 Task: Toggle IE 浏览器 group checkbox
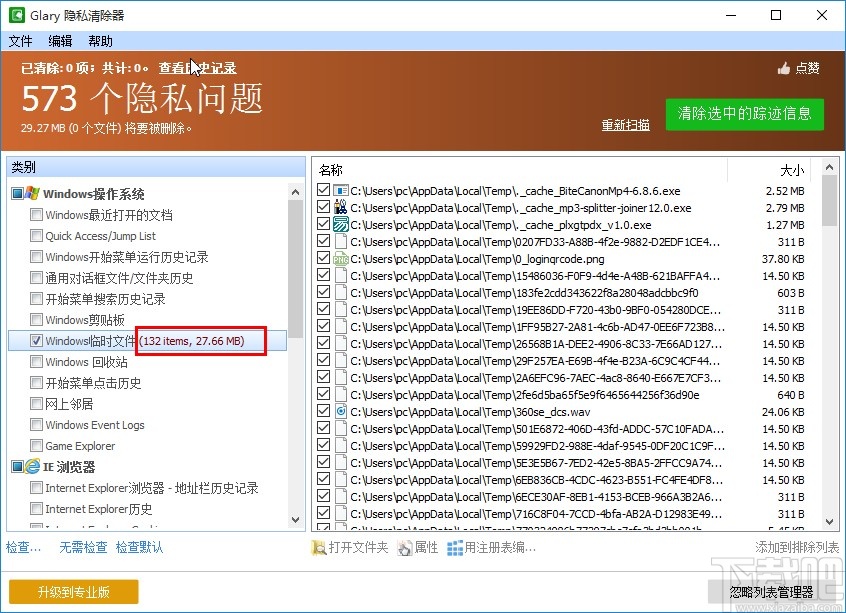coord(17,467)
